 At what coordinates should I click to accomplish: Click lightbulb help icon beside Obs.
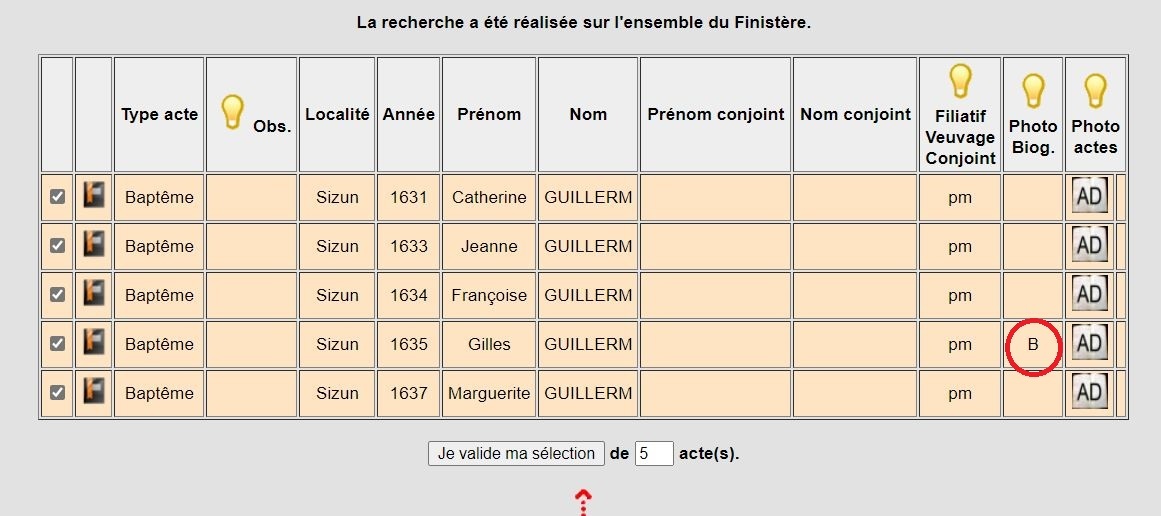[x=232, y=111]
